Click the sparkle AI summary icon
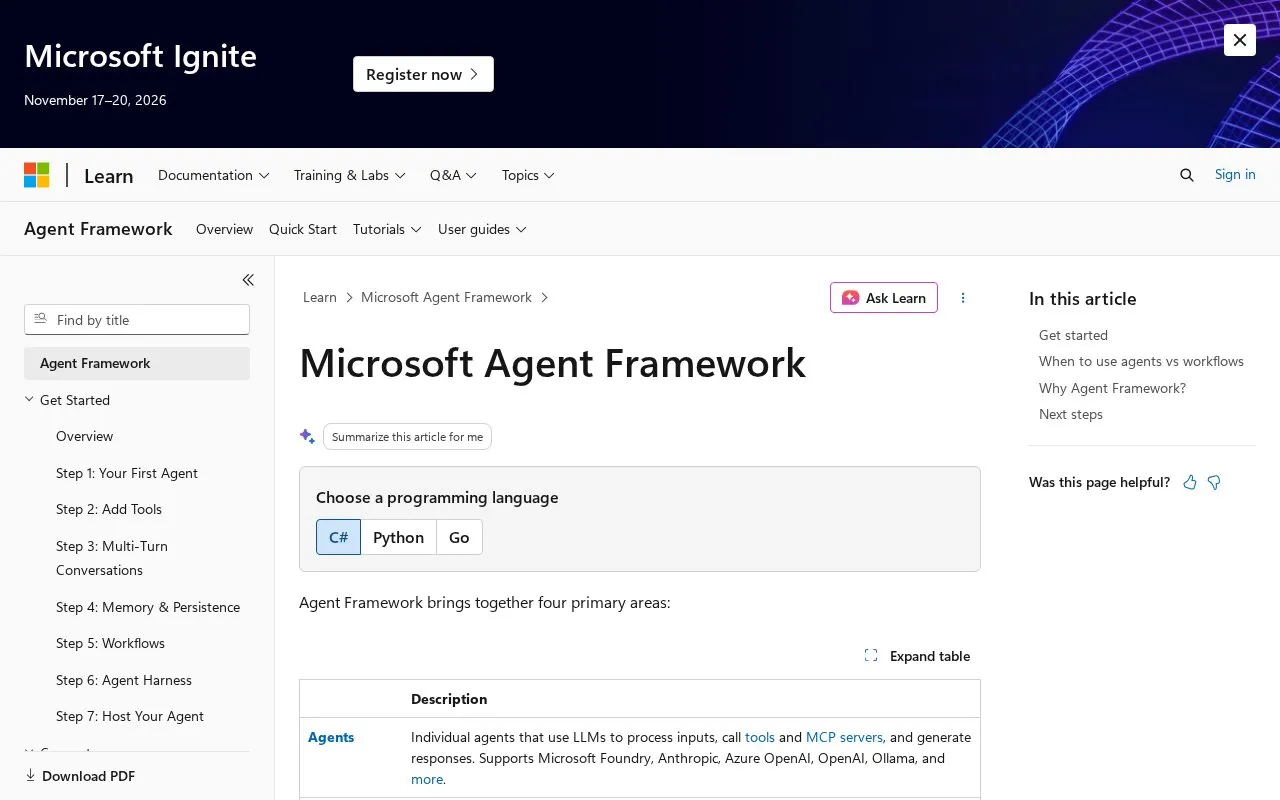The width and height of the screenshot is (1280, 800). click(307, 436)
